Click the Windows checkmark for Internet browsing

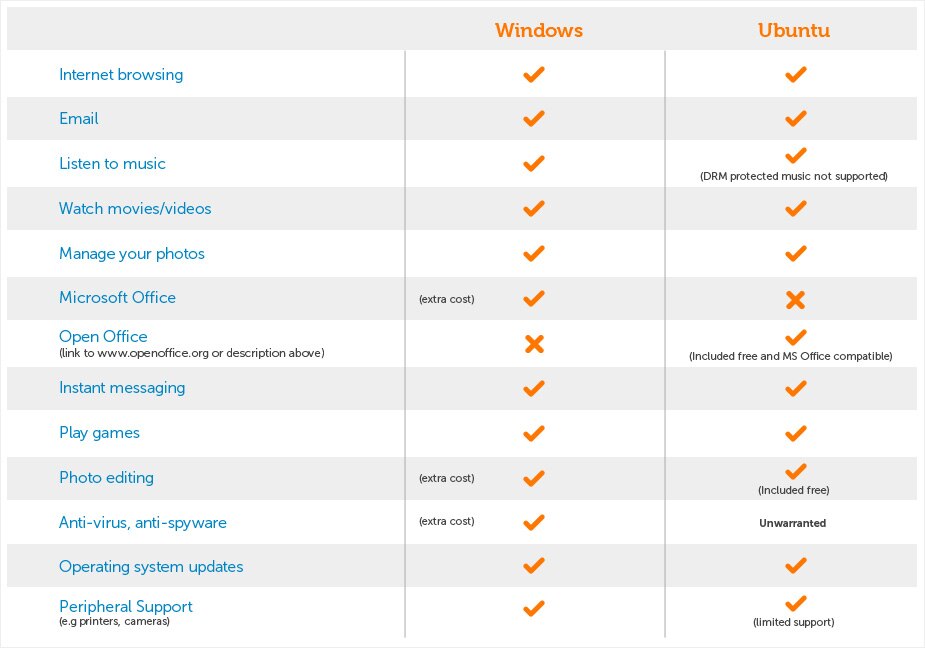click(x=534, y=74)
